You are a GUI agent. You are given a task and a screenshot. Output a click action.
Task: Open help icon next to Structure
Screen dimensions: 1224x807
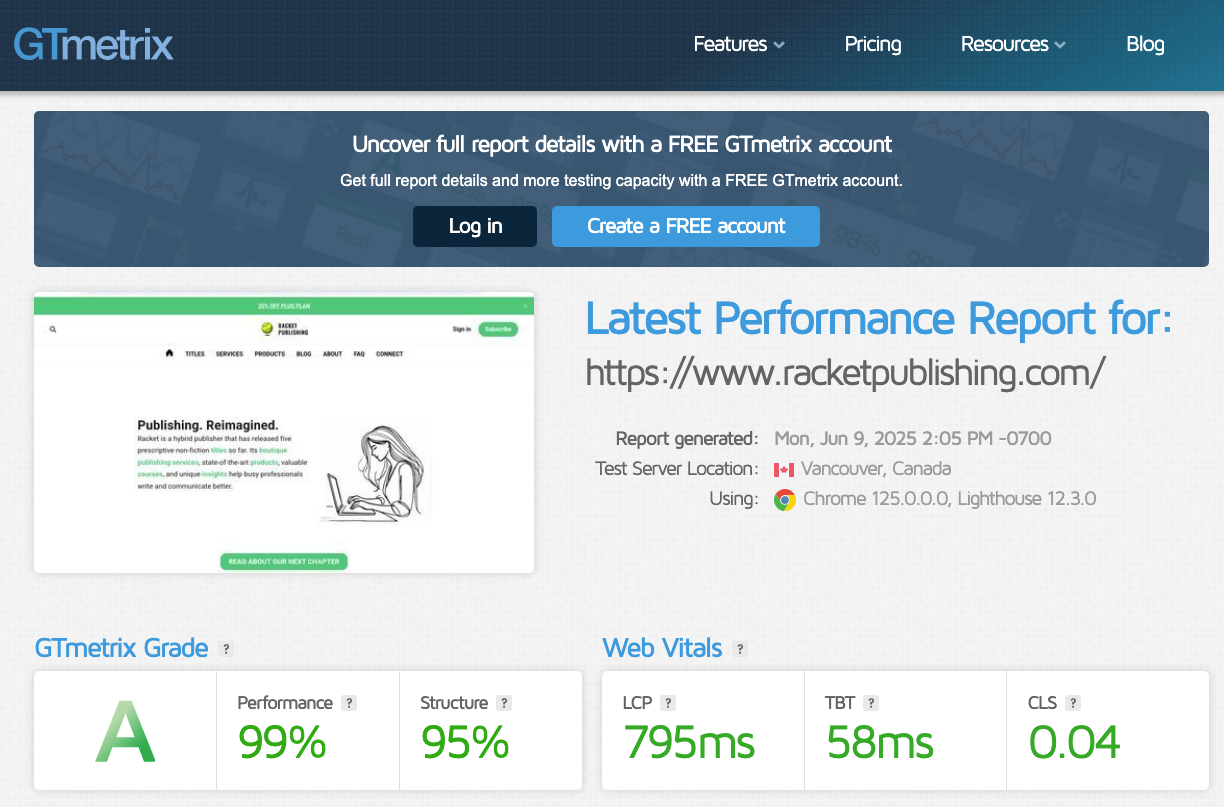tap(505, 703)
